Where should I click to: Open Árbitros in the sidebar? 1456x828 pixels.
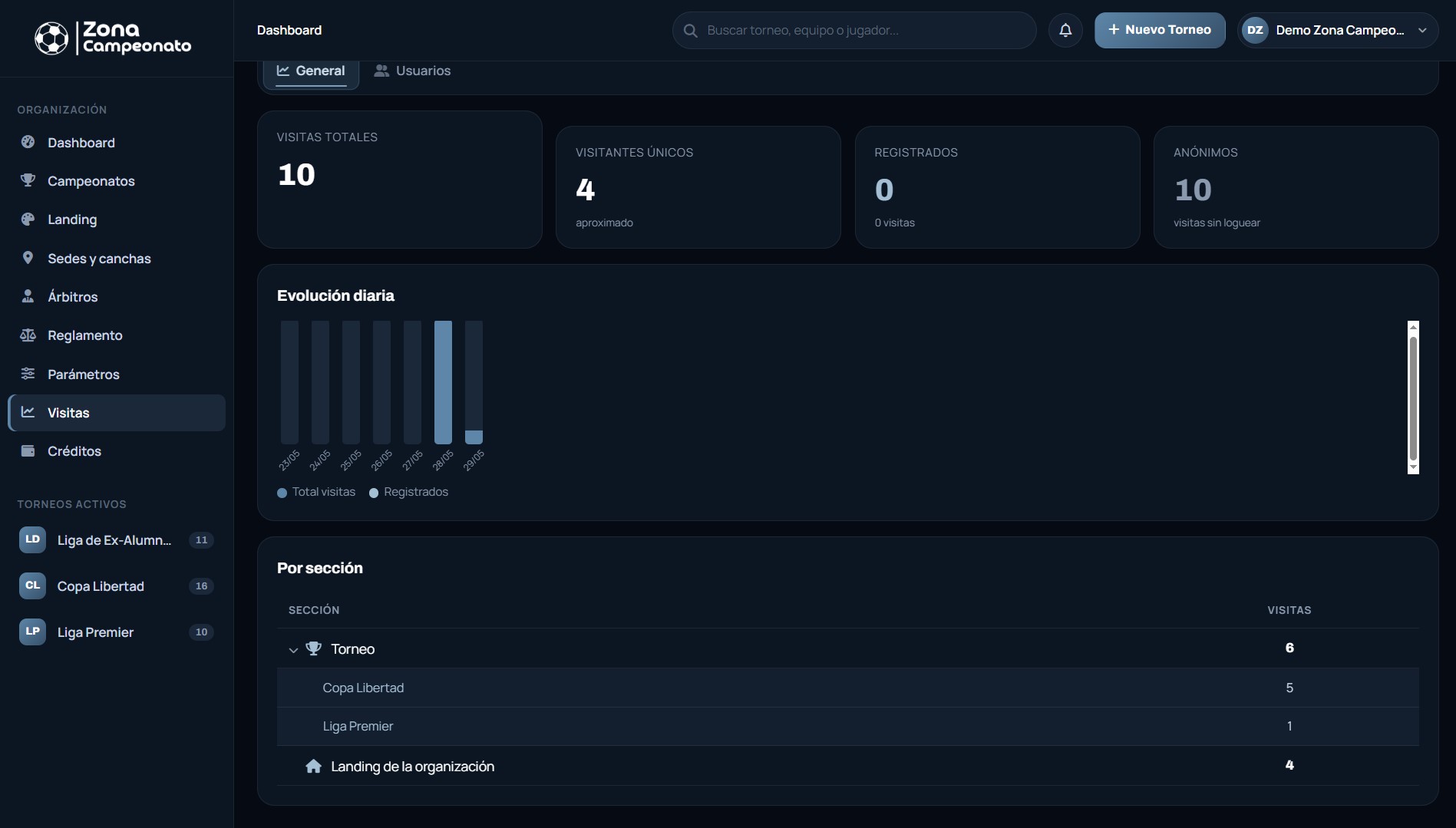[x=117, y=297]
